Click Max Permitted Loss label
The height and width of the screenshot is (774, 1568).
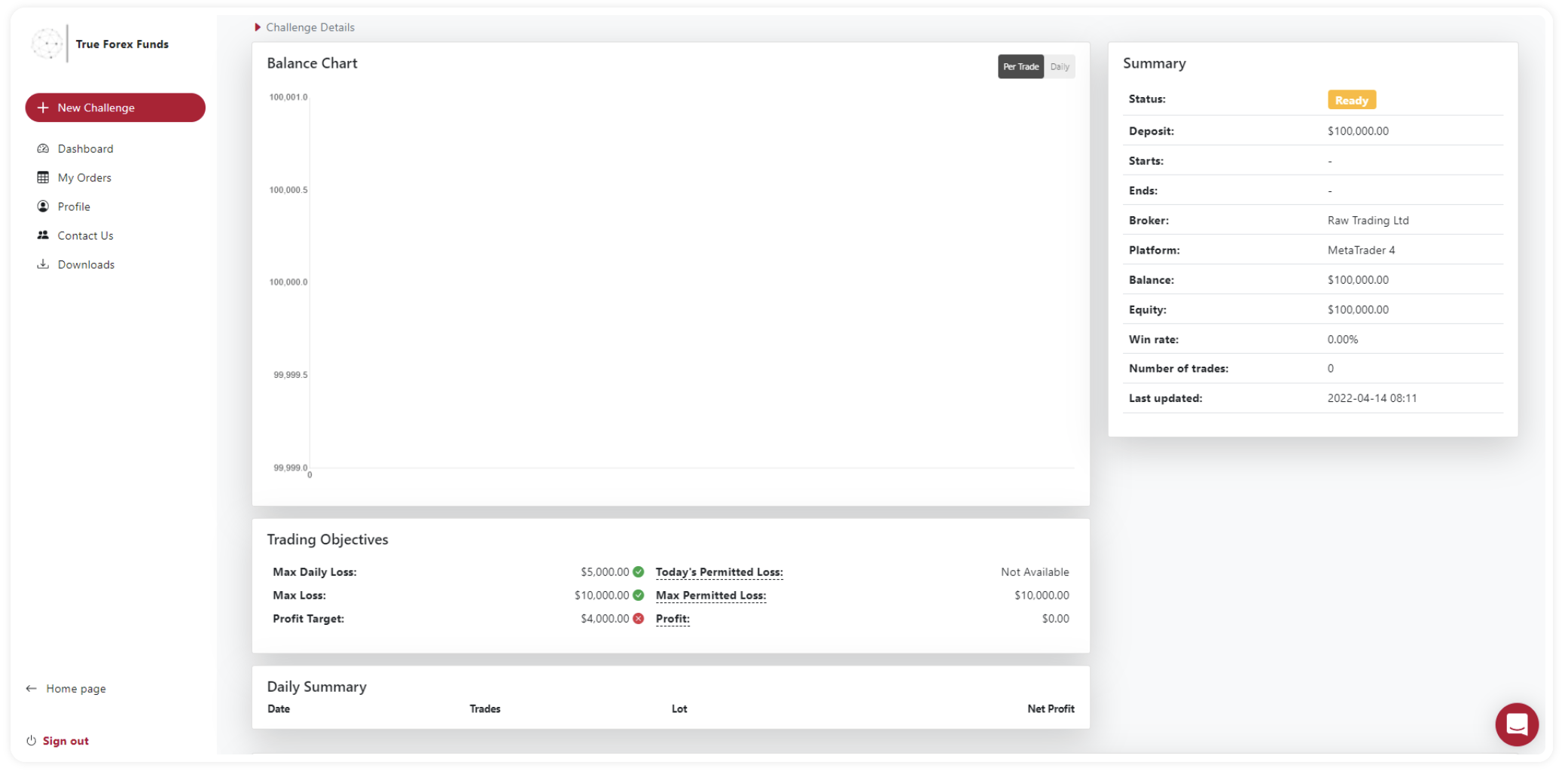click(711, 596)
